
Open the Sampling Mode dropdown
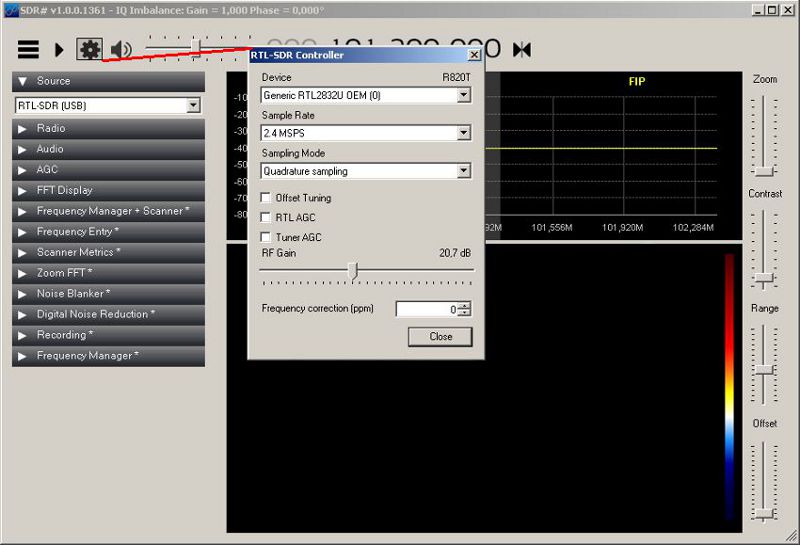(x=463, y=171)
